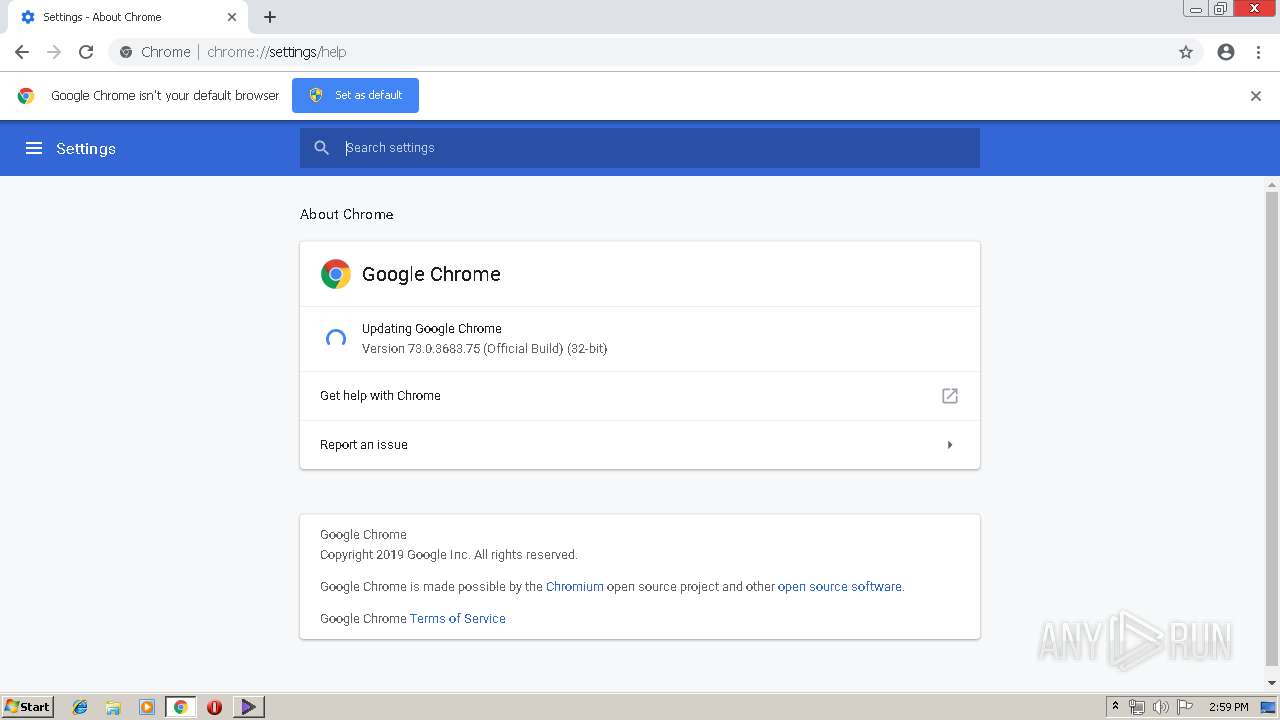
Task: Select the Settings - About Chrome tab
Action: pyautogui.click(x=127, y=17)
